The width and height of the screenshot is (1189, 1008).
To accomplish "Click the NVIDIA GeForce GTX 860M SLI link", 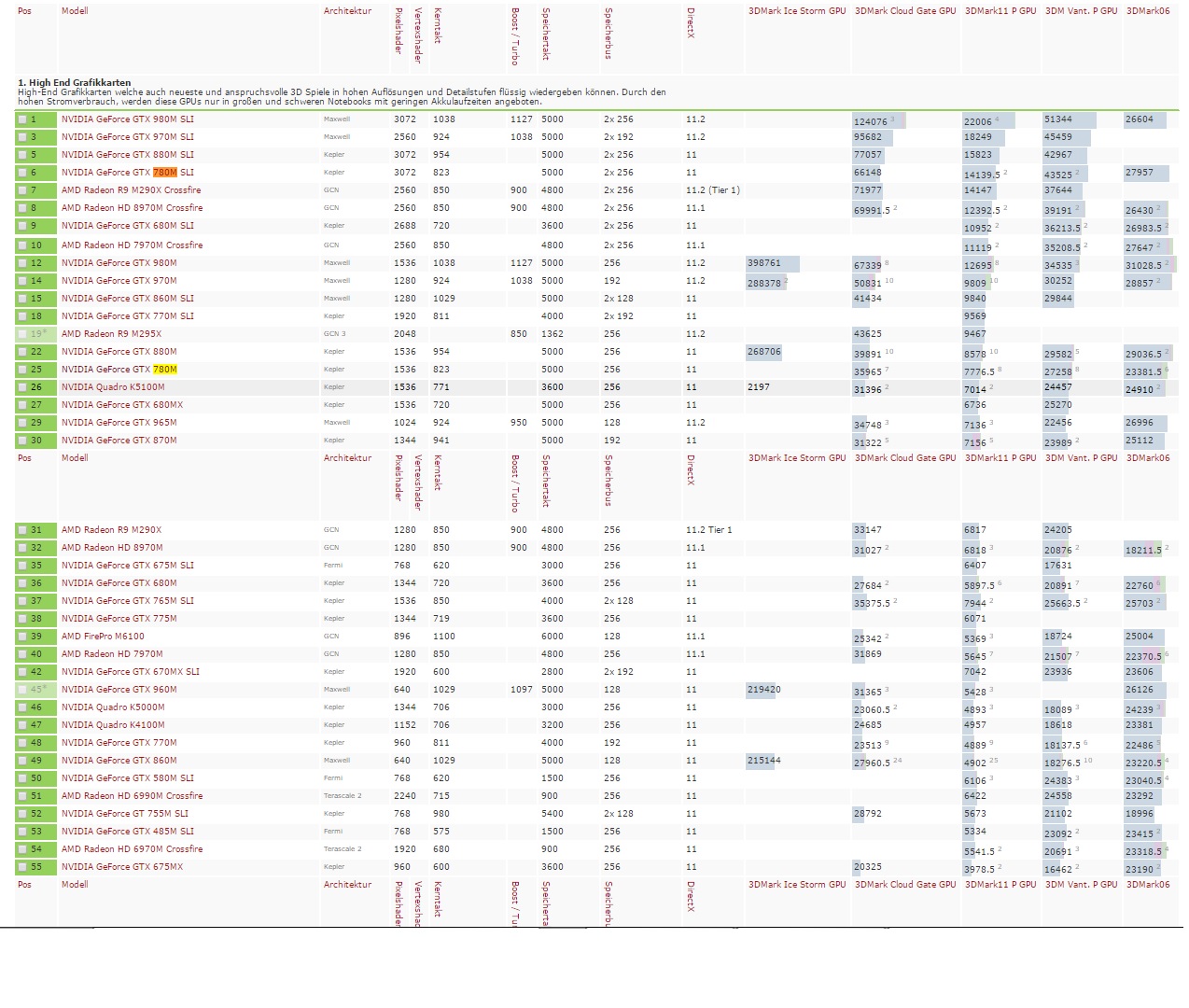I will coord(128,299).
